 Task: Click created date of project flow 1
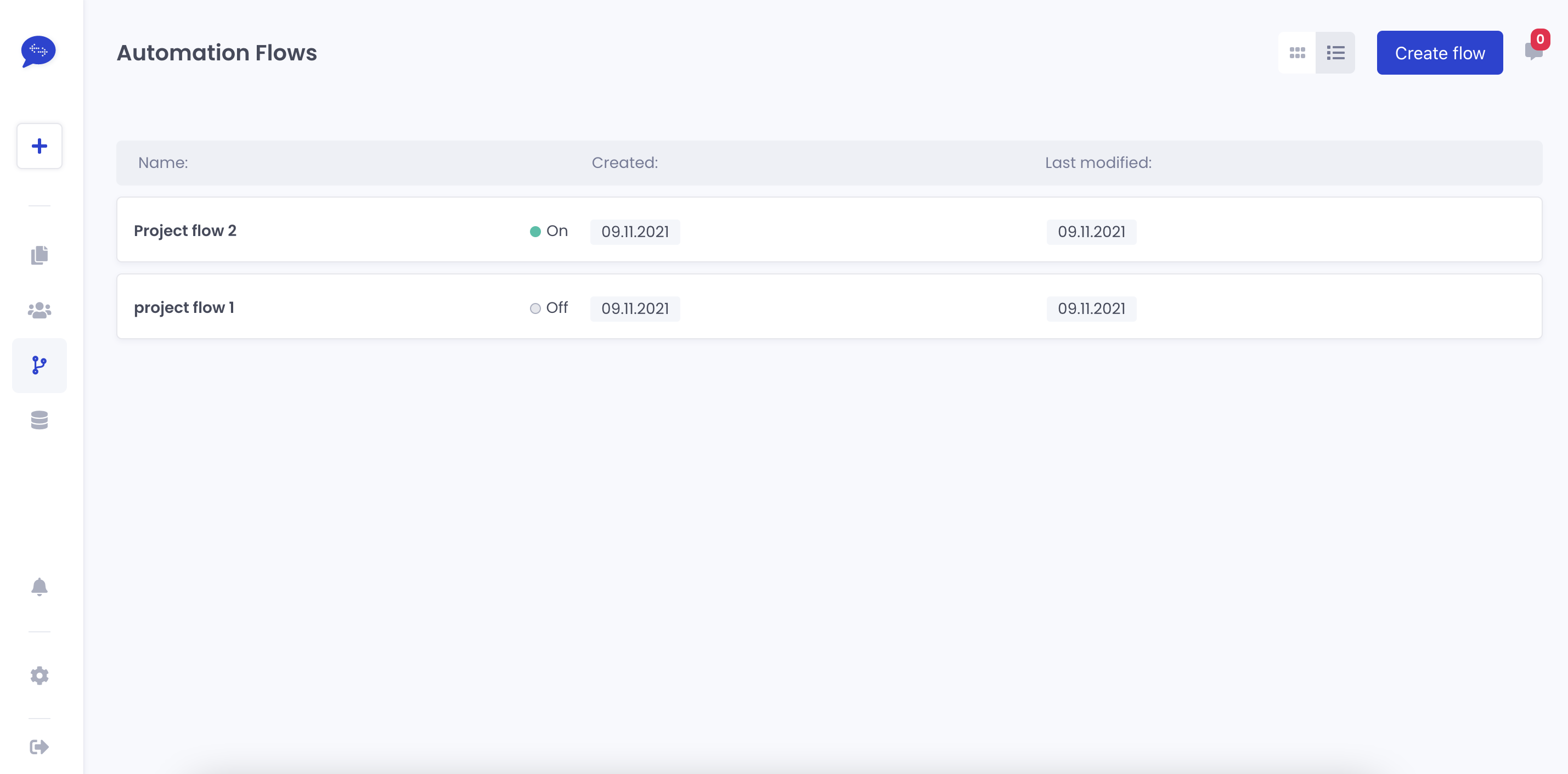coord(635,309)
